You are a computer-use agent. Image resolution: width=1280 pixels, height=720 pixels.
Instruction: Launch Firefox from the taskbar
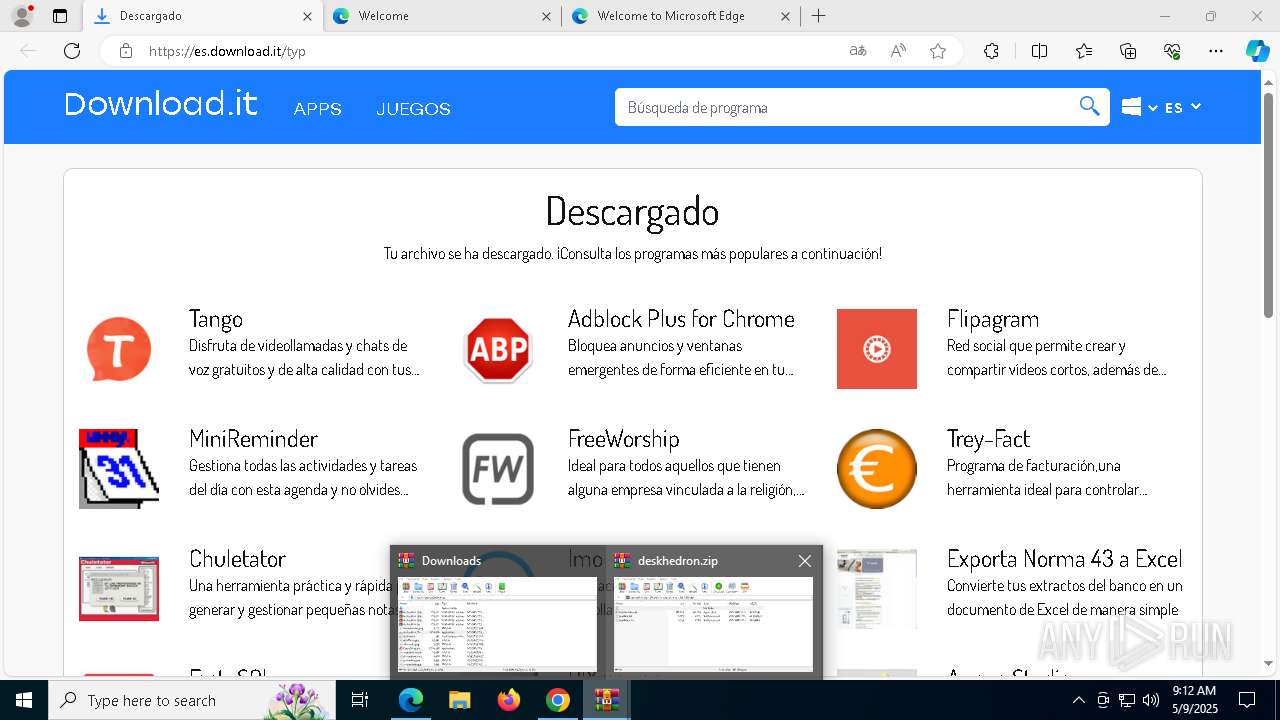(x=509, y=700)
